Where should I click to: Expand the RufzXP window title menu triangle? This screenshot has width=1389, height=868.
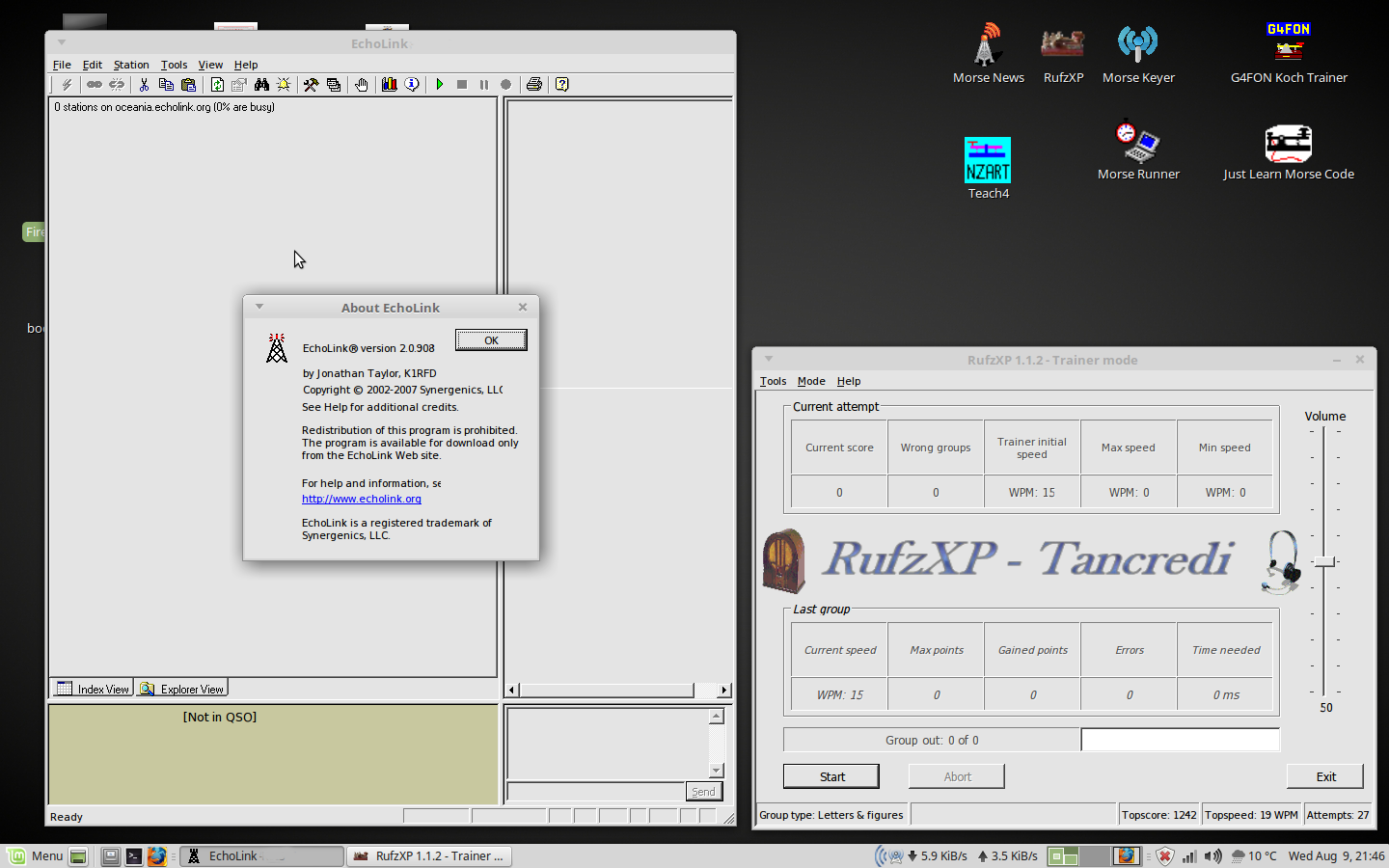[x=769, y=359]
